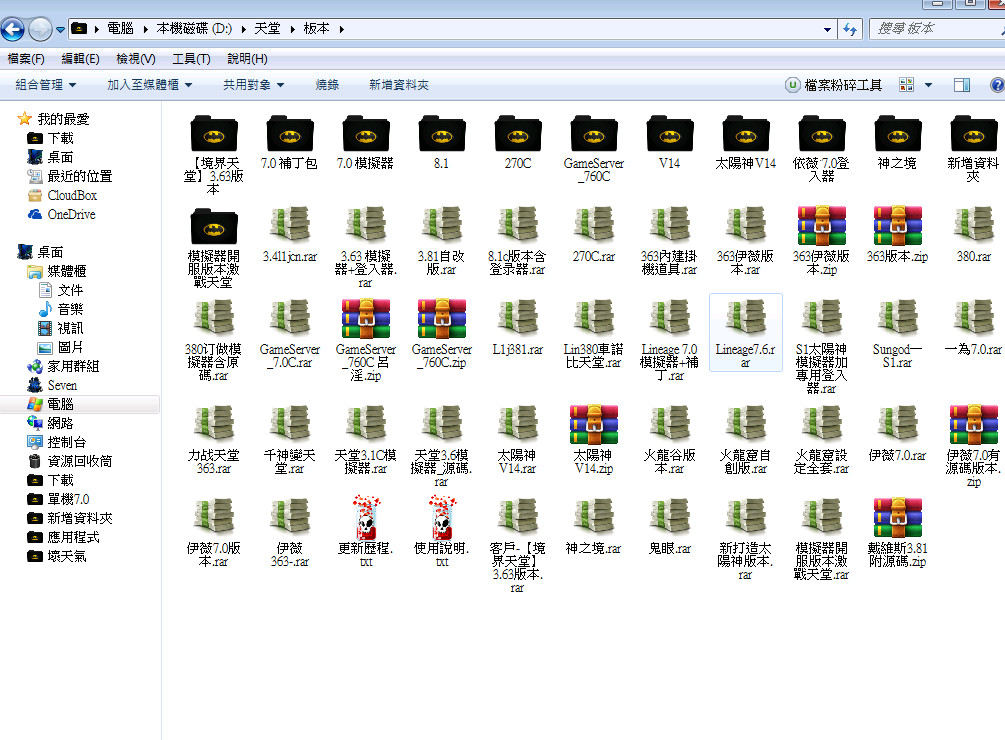1005x740 pixels.
Task: Open the 檔案(F) menu
Action: [26, 59]
